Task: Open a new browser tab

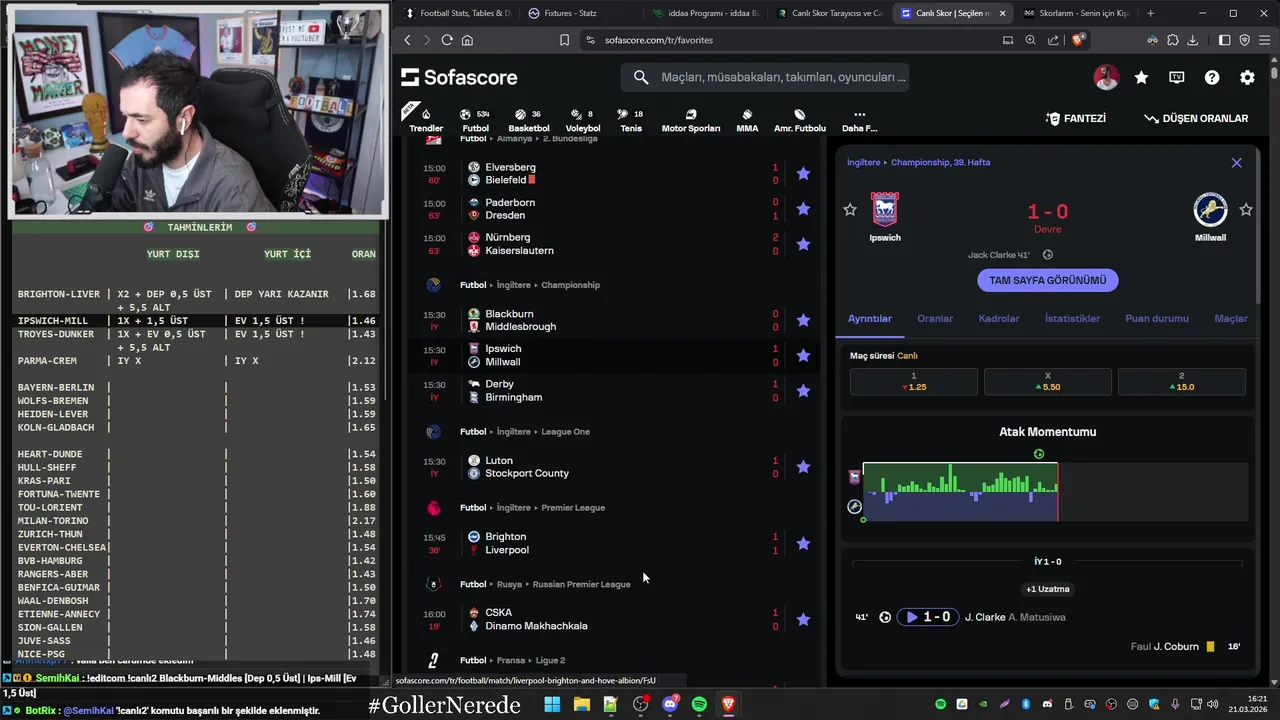Action: coord(1150,13)
